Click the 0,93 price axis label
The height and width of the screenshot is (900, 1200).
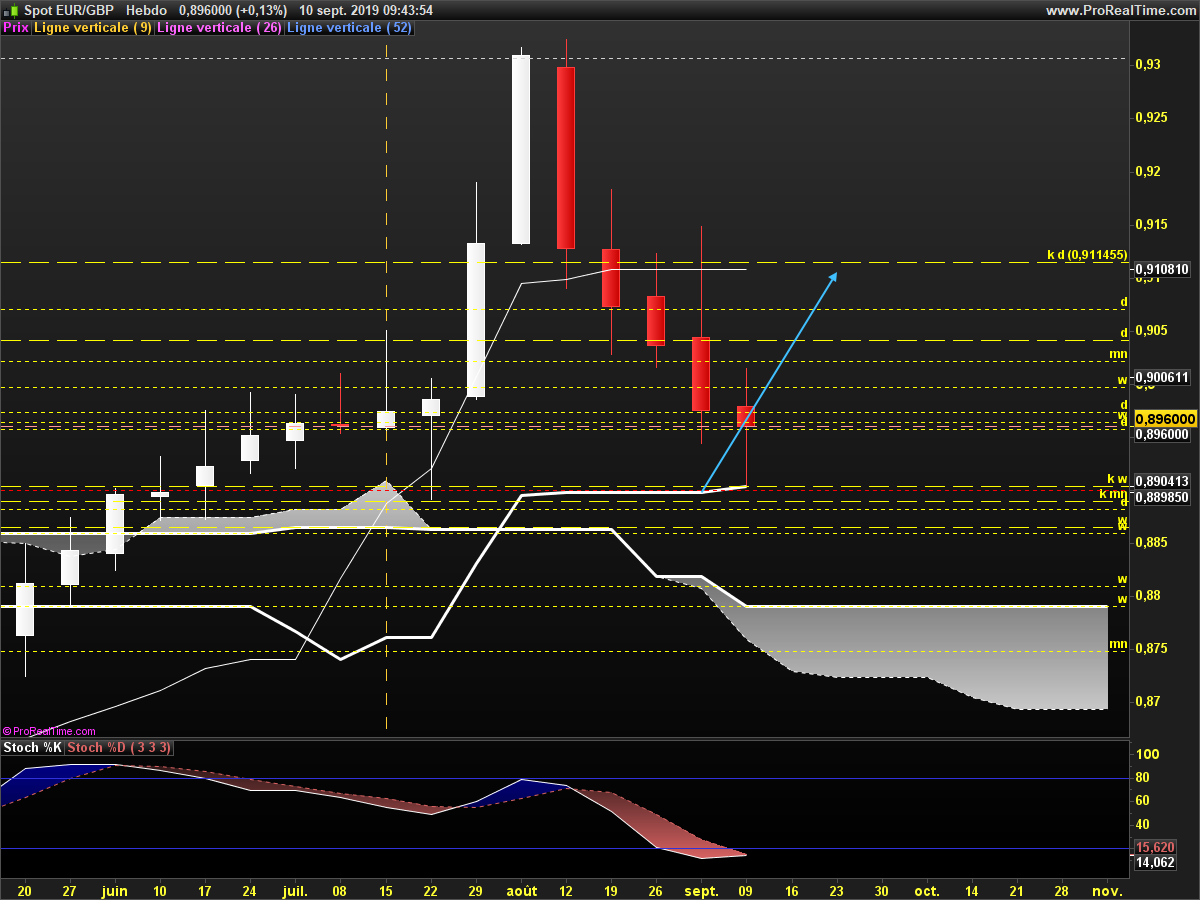(x=1149, y=65)
